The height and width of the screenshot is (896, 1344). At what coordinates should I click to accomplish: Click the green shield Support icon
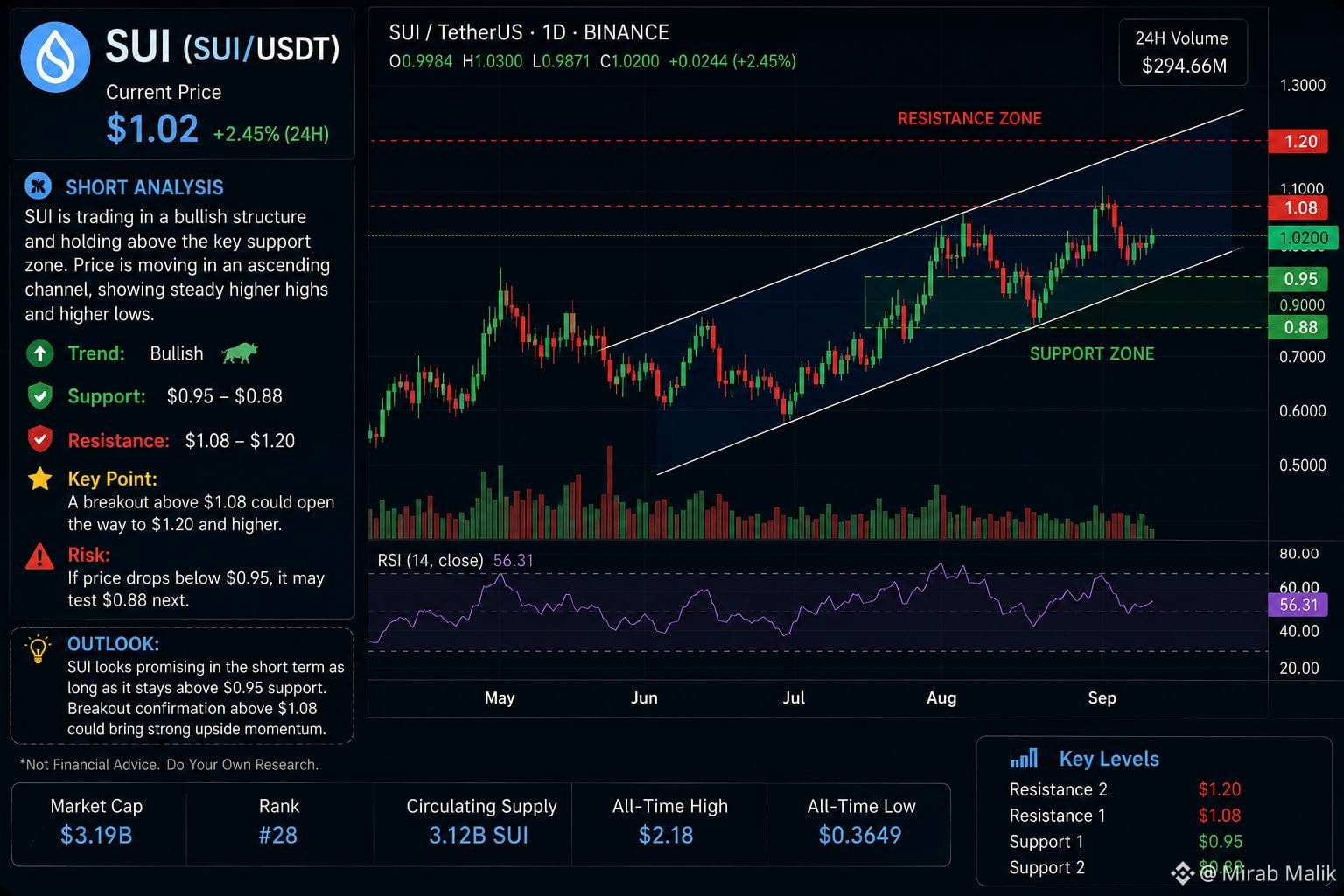pos(39,396)
